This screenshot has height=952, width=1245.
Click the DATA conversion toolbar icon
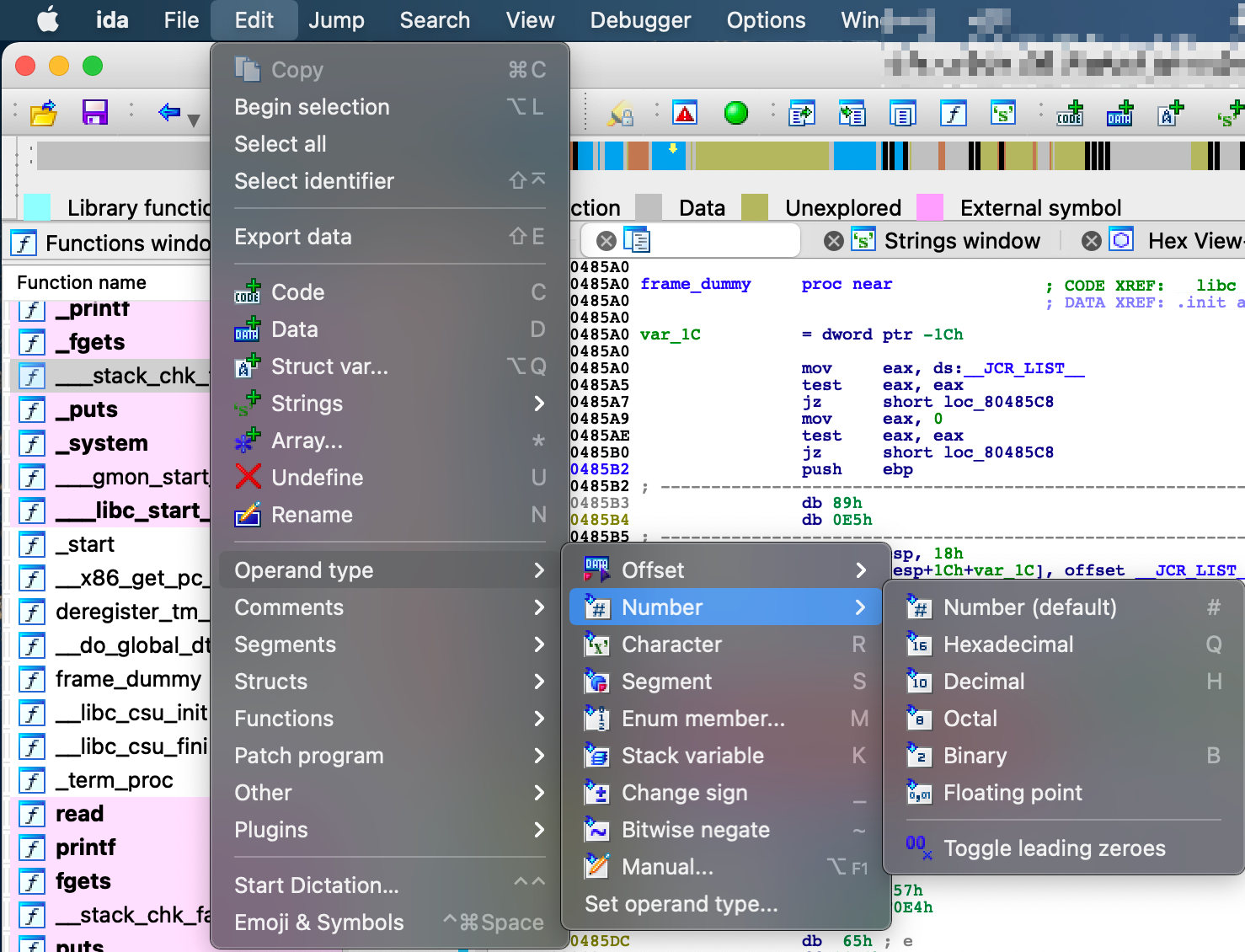[x=1119, y=112]
